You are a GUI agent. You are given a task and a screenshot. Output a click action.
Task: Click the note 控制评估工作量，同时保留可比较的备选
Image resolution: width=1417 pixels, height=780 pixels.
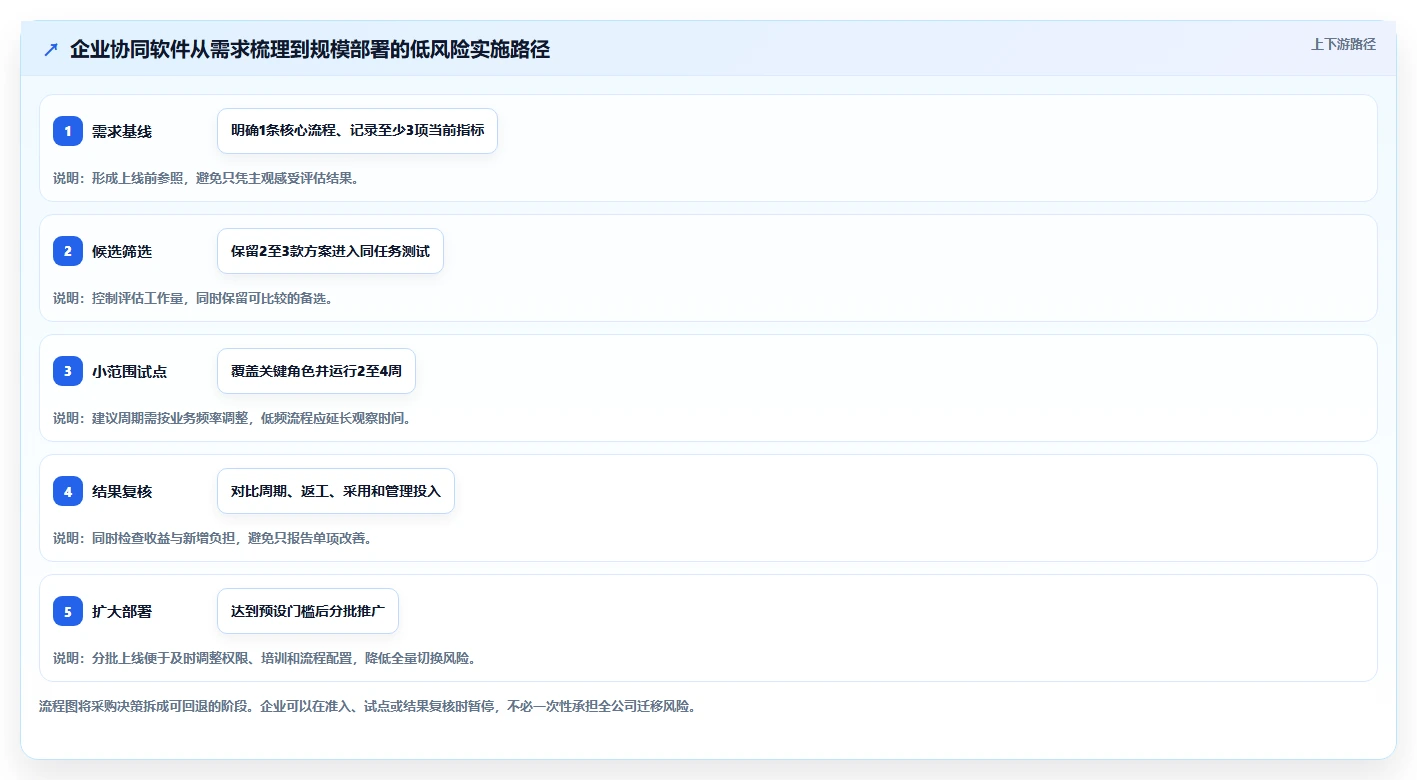[192, 298]
